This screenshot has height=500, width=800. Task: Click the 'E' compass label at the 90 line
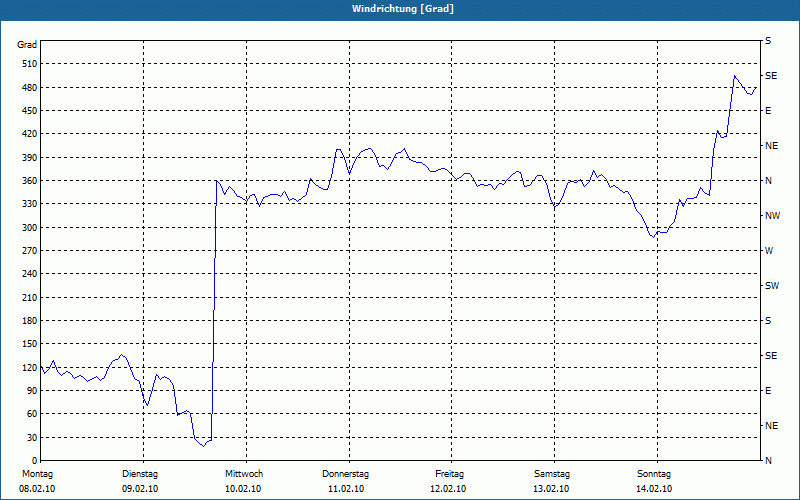coord(768,391)
